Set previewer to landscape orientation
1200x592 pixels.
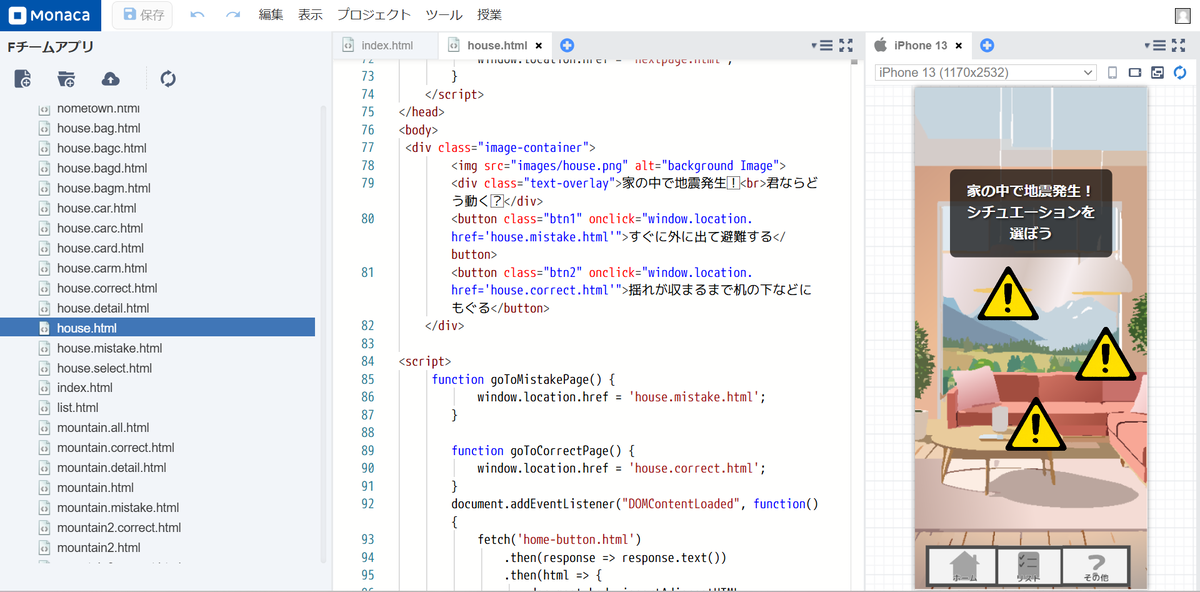click(1135, 72)
